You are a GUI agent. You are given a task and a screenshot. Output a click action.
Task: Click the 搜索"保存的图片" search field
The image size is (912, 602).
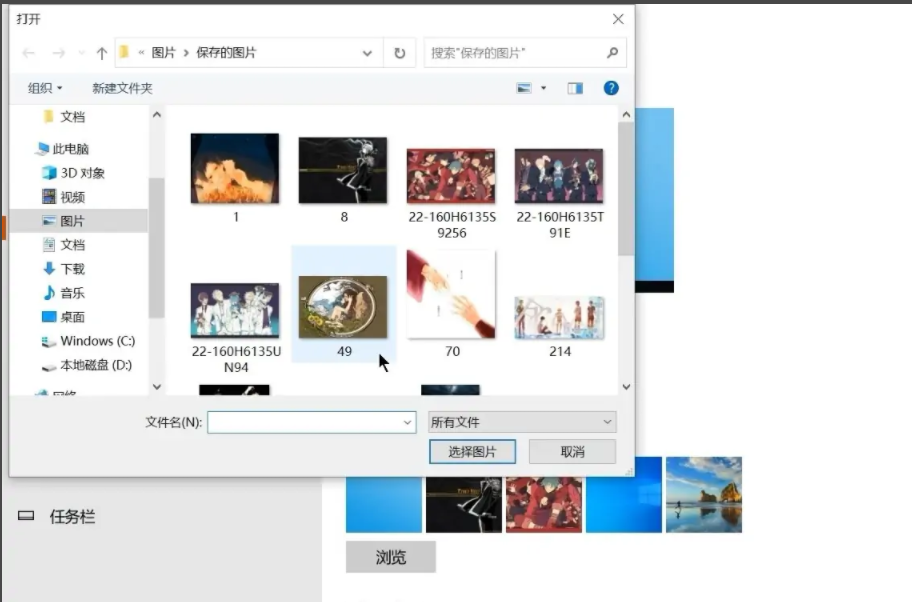click(515, 53)
